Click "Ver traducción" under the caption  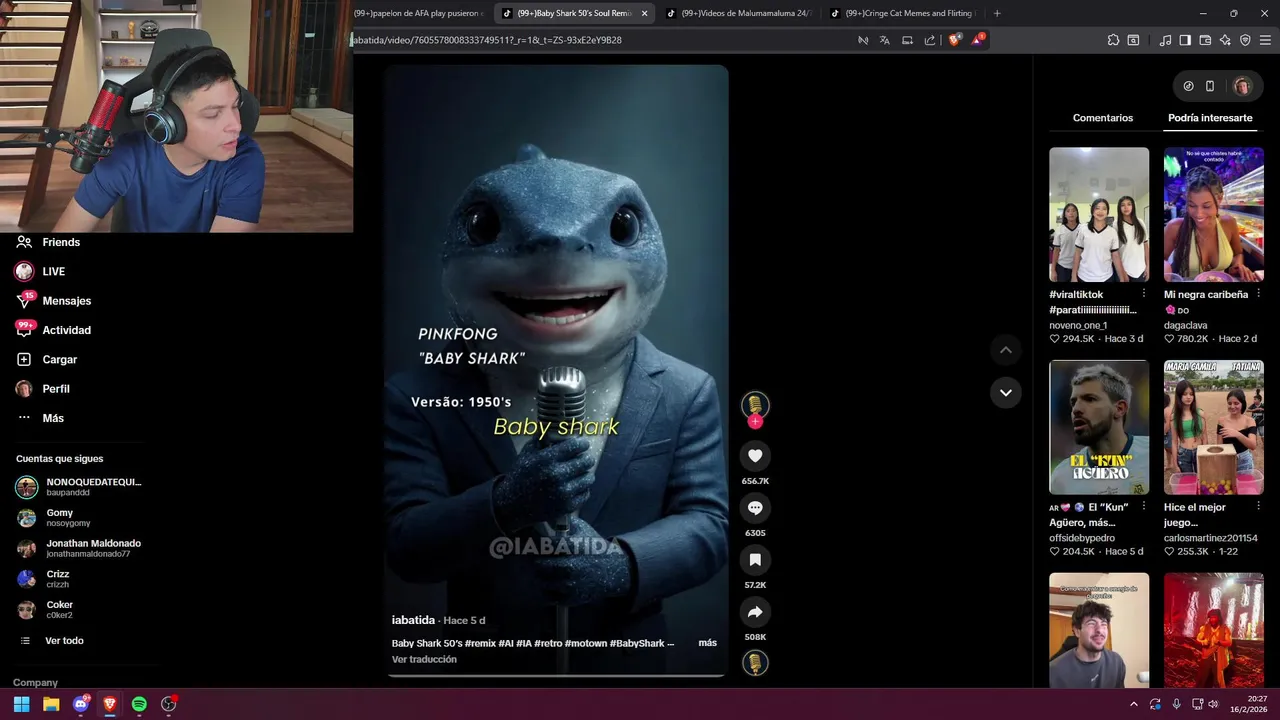point(424,660)
